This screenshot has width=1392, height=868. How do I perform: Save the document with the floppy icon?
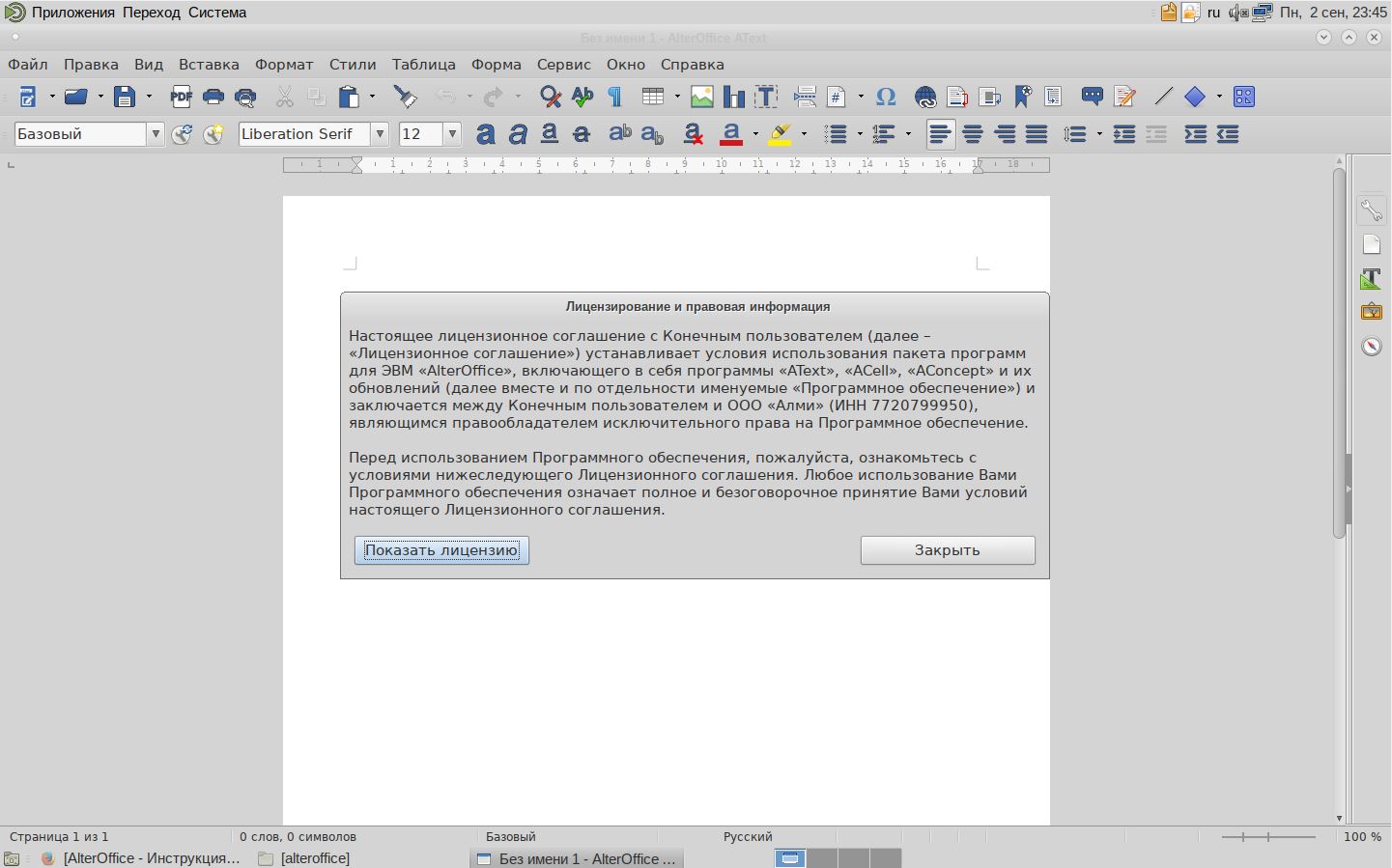(125, 97)
